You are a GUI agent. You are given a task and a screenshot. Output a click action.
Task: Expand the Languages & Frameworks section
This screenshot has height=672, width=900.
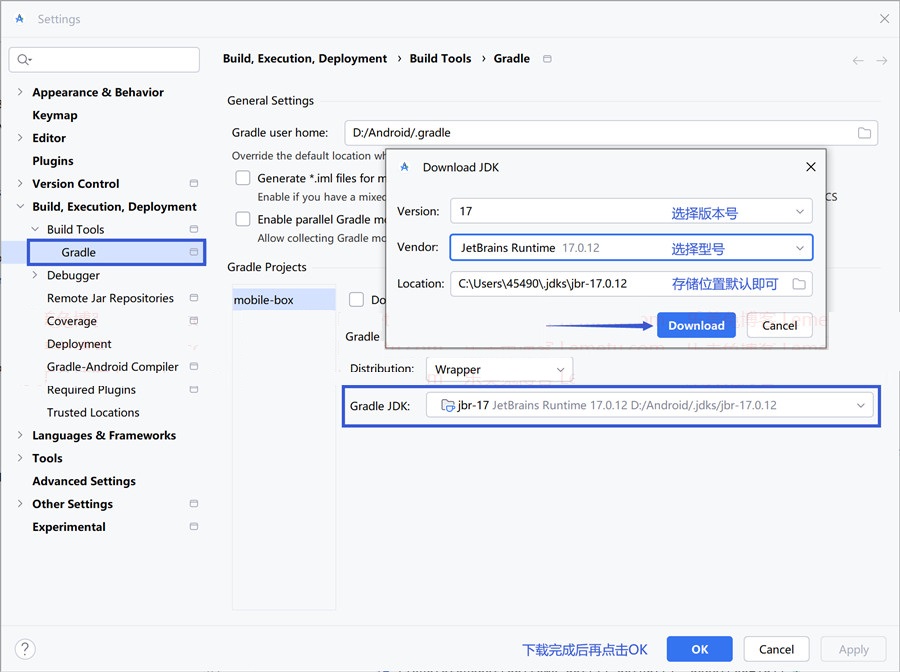tap(19, 435)
